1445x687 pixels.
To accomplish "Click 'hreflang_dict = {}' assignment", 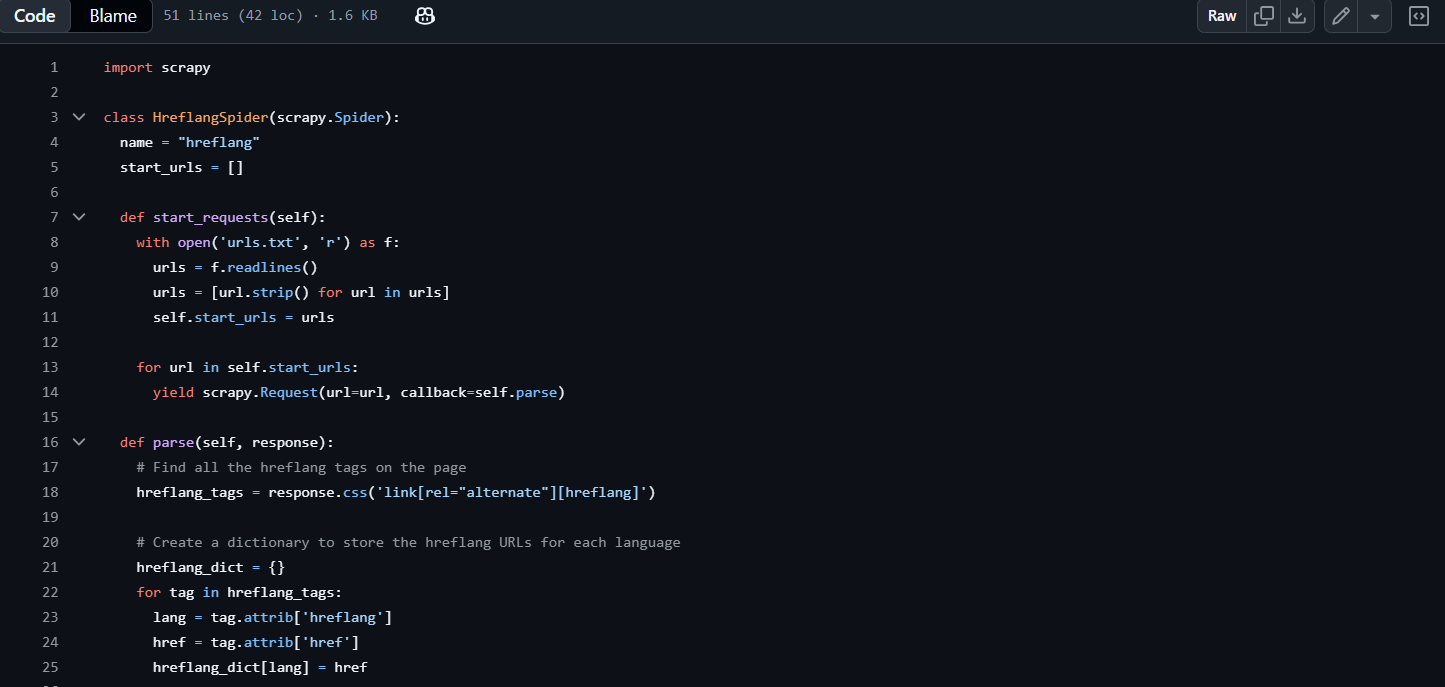I will pos(211,567).
